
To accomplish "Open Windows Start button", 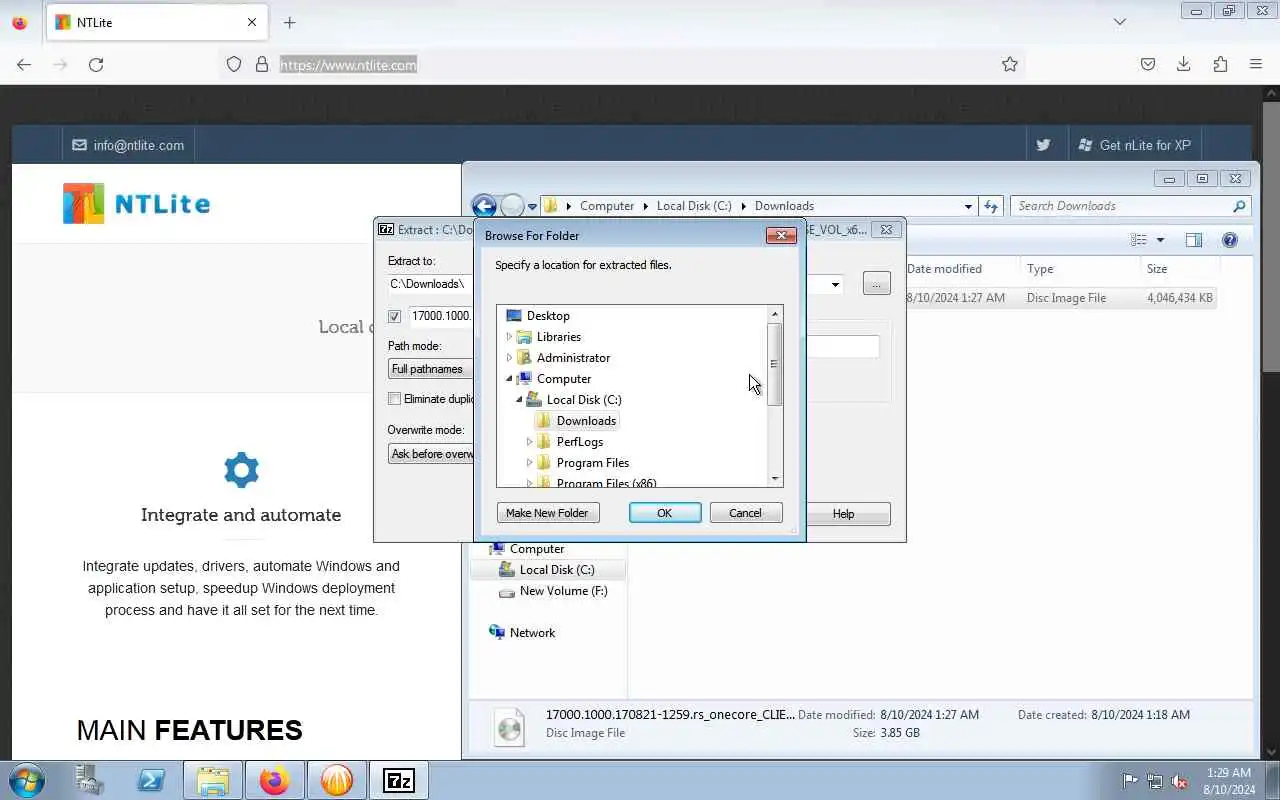I will (x=26, y=780).
